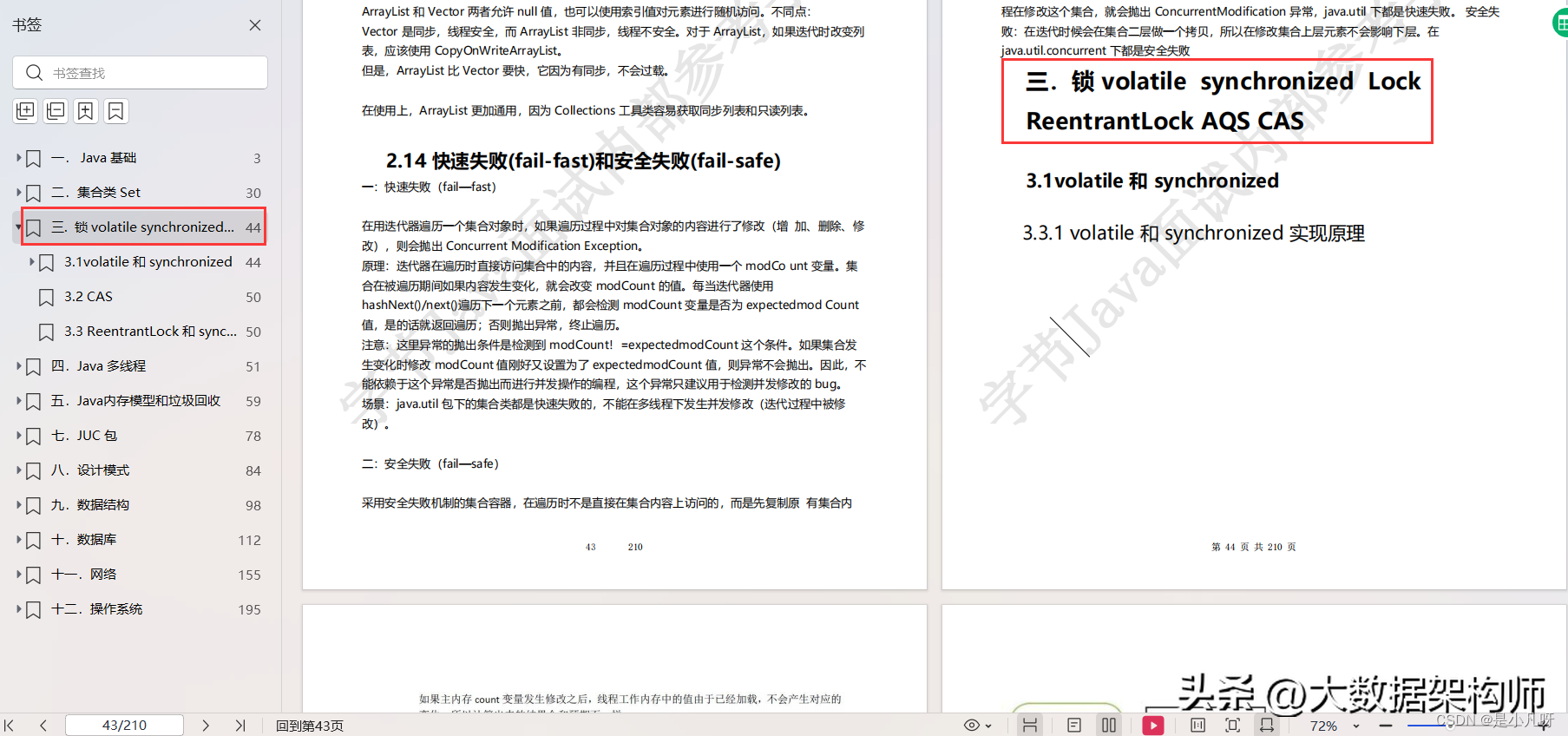
Task: Click the magnifier icon in bookmark search
Action: [34, 73]
